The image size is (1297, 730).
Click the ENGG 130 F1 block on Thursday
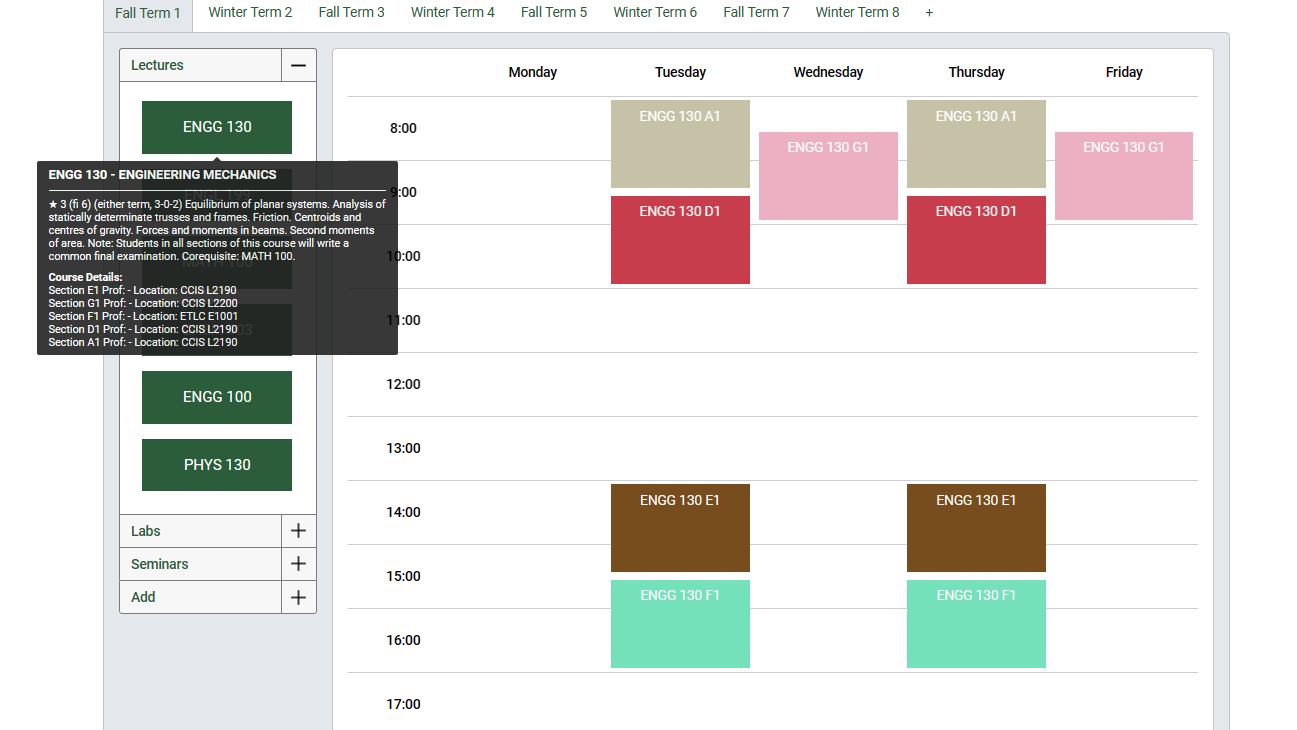(x=976, y=623)
